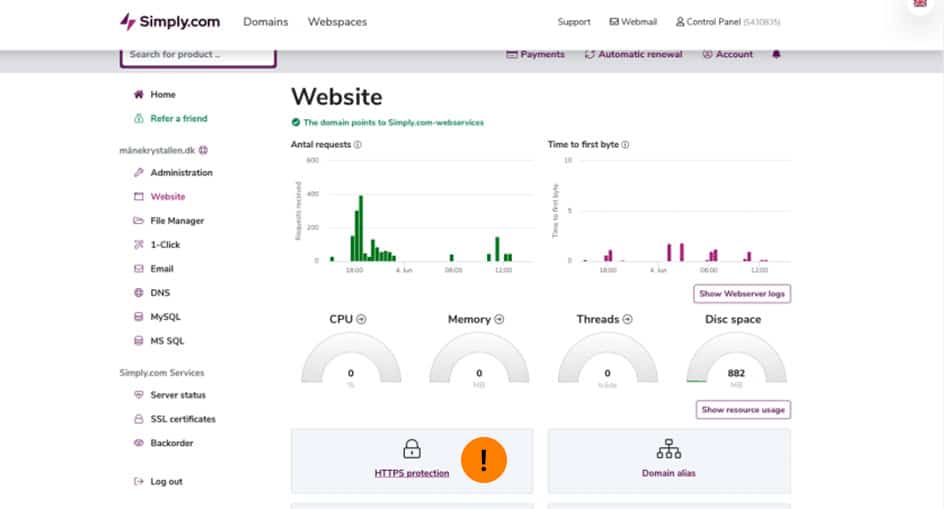The image size is (944, 509).
Task: Click the language flag in the corner
Action: pos(920,4)
